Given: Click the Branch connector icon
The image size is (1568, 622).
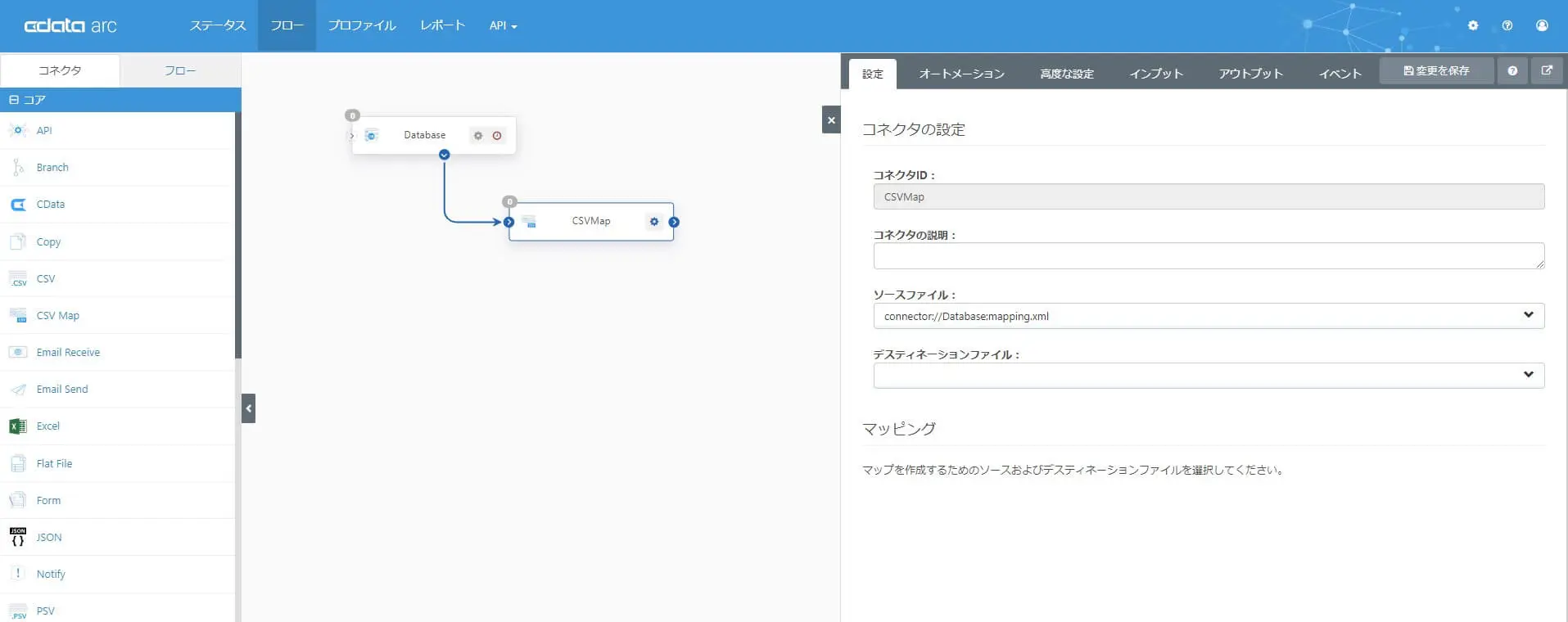Looking at the screenshot, I should [x=18, y=167].
